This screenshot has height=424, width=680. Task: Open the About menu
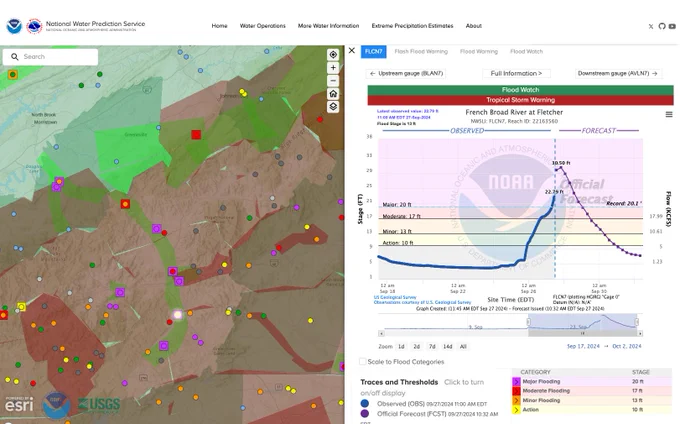(x=474, y=26)
